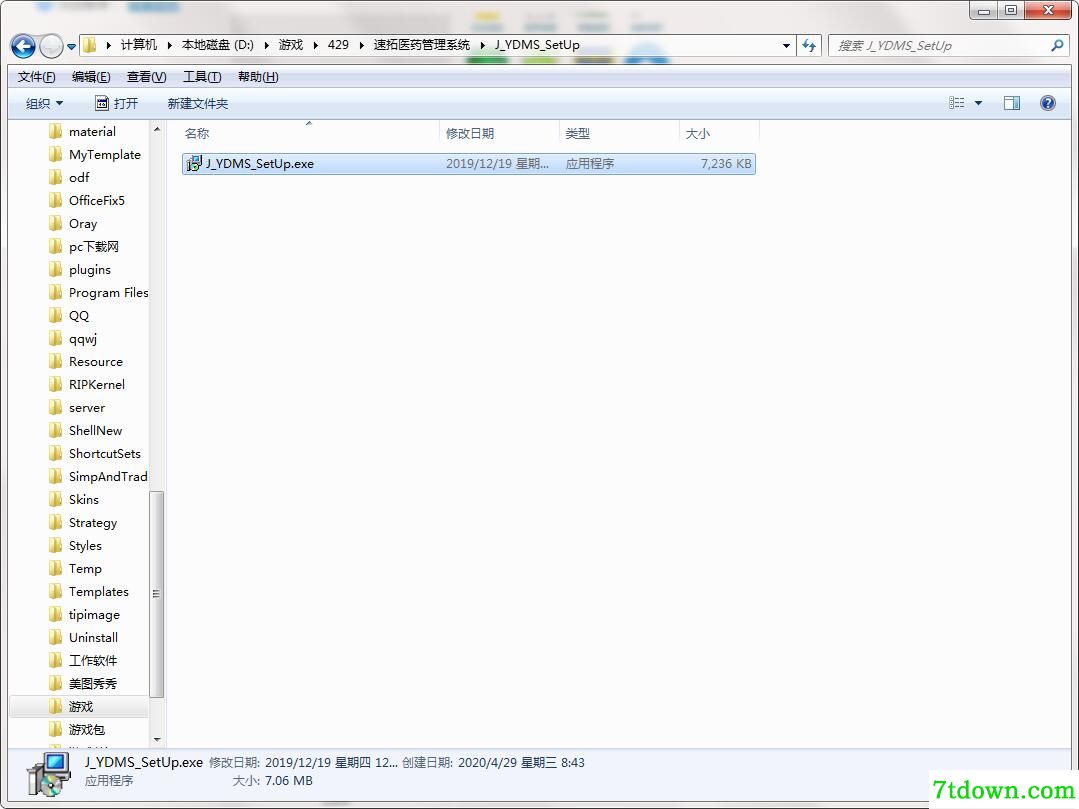The height and width of the screenshot is (809, 1079).
Task: Select the 游戏包 folder in tree
Action: click(x=87, y=730)
